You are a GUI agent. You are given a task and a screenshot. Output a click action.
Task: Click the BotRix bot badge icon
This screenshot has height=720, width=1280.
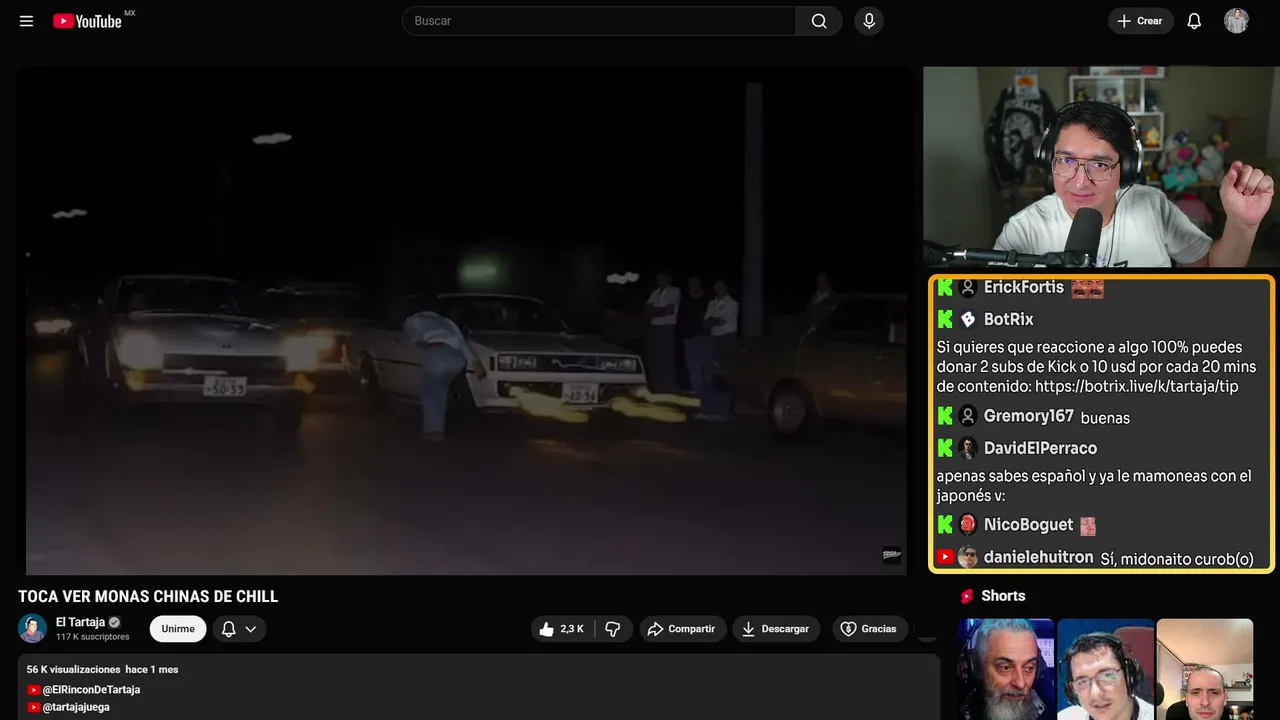tap(968, 320)
